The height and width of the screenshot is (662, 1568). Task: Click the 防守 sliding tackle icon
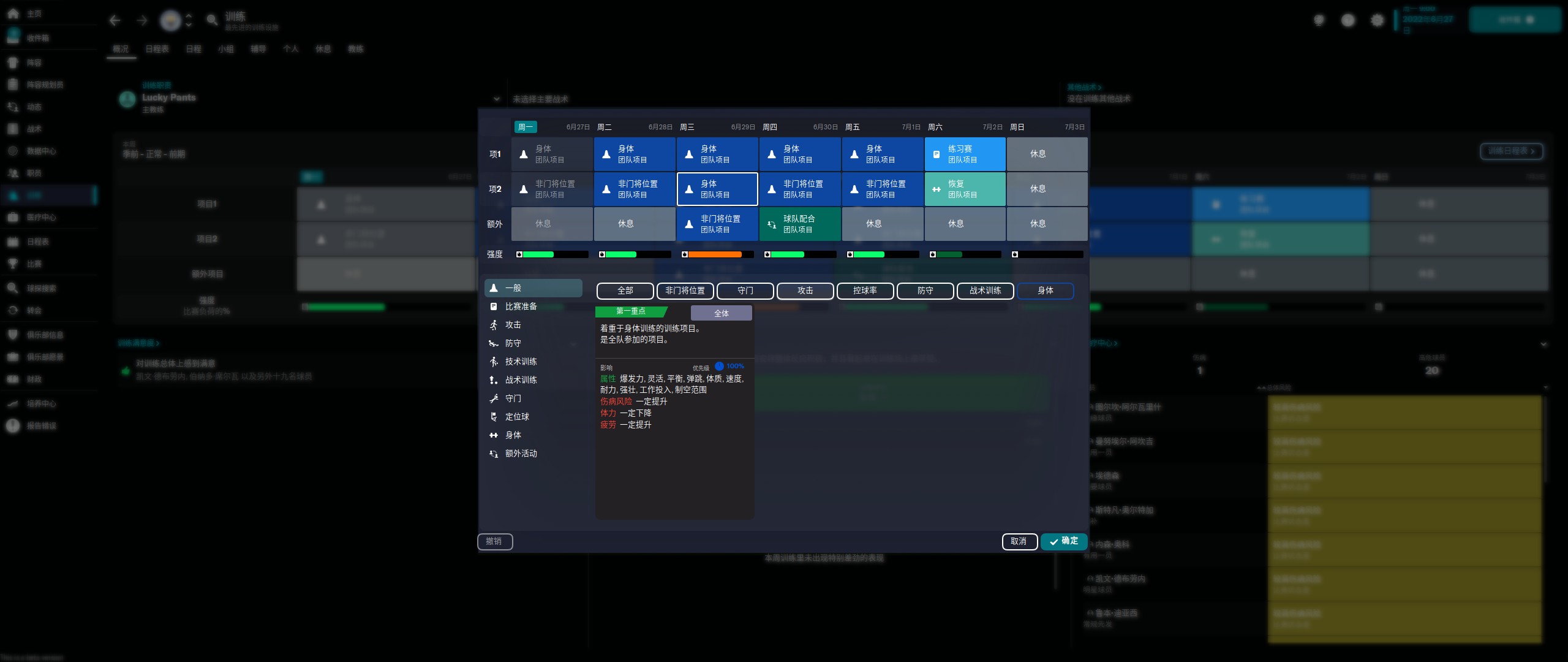pos(494,343)
